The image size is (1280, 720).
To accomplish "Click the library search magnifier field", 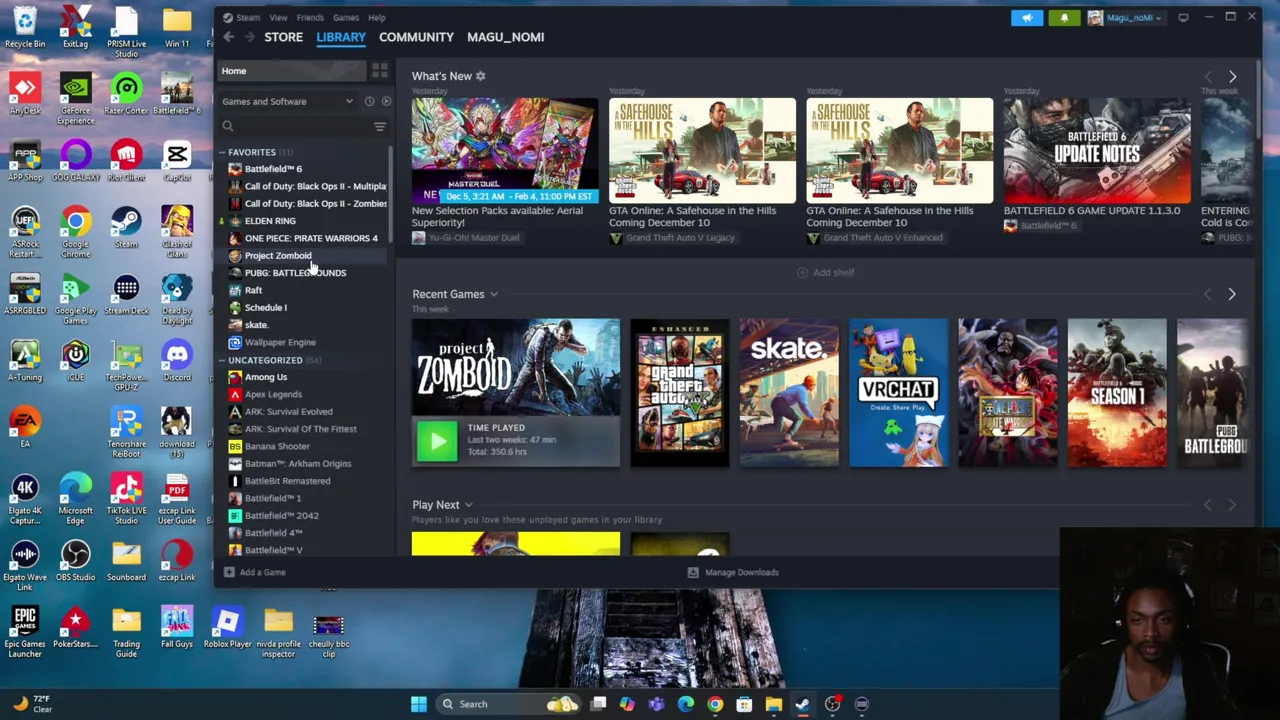I will pyautogui.click(x=294, y=126).
